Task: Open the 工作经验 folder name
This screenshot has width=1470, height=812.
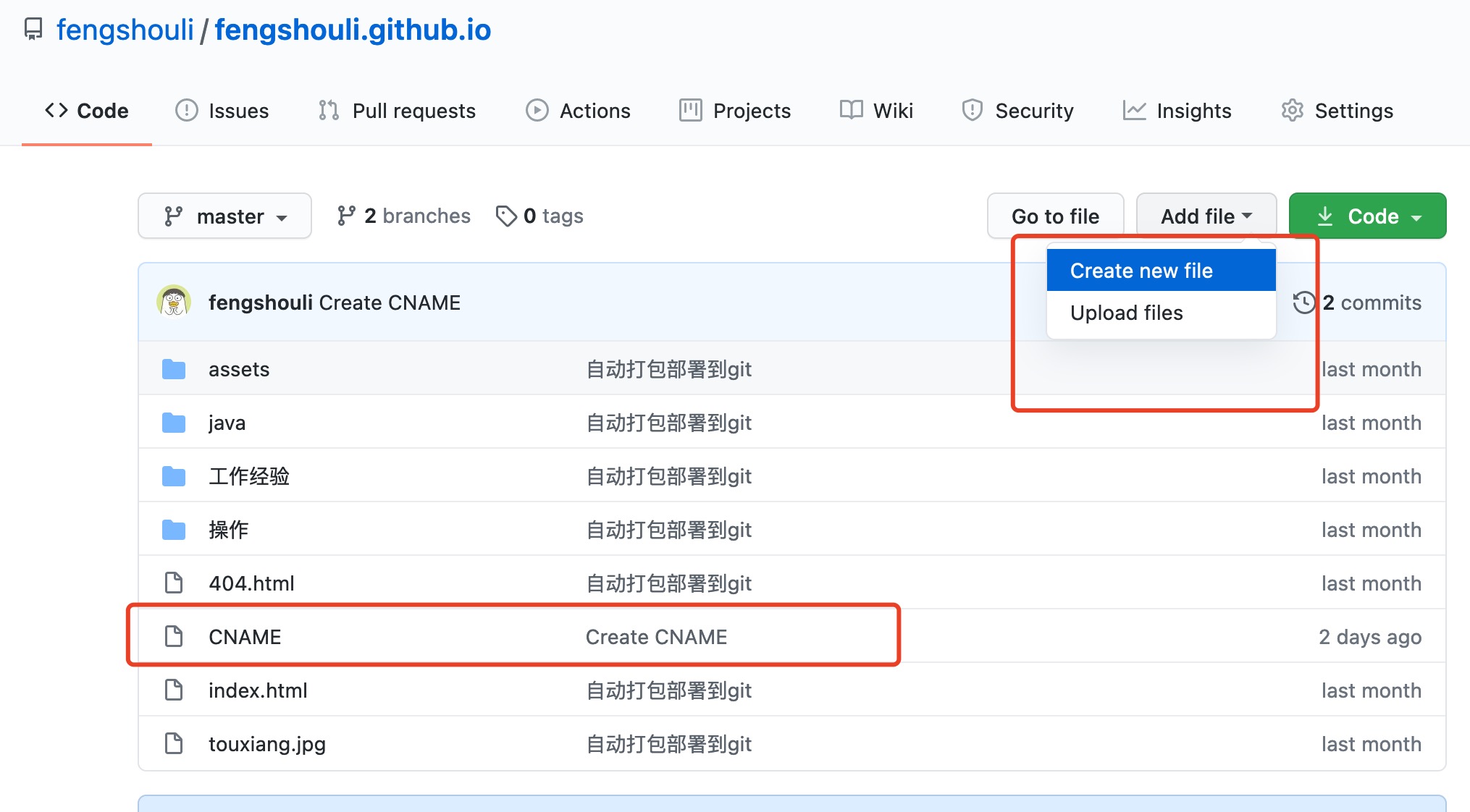Action: coord(249,476)
